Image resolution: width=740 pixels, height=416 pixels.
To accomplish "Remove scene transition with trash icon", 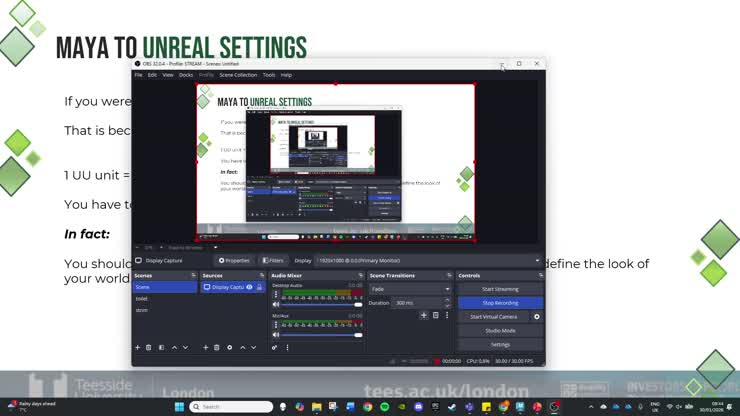I will (x=436, y=315).
